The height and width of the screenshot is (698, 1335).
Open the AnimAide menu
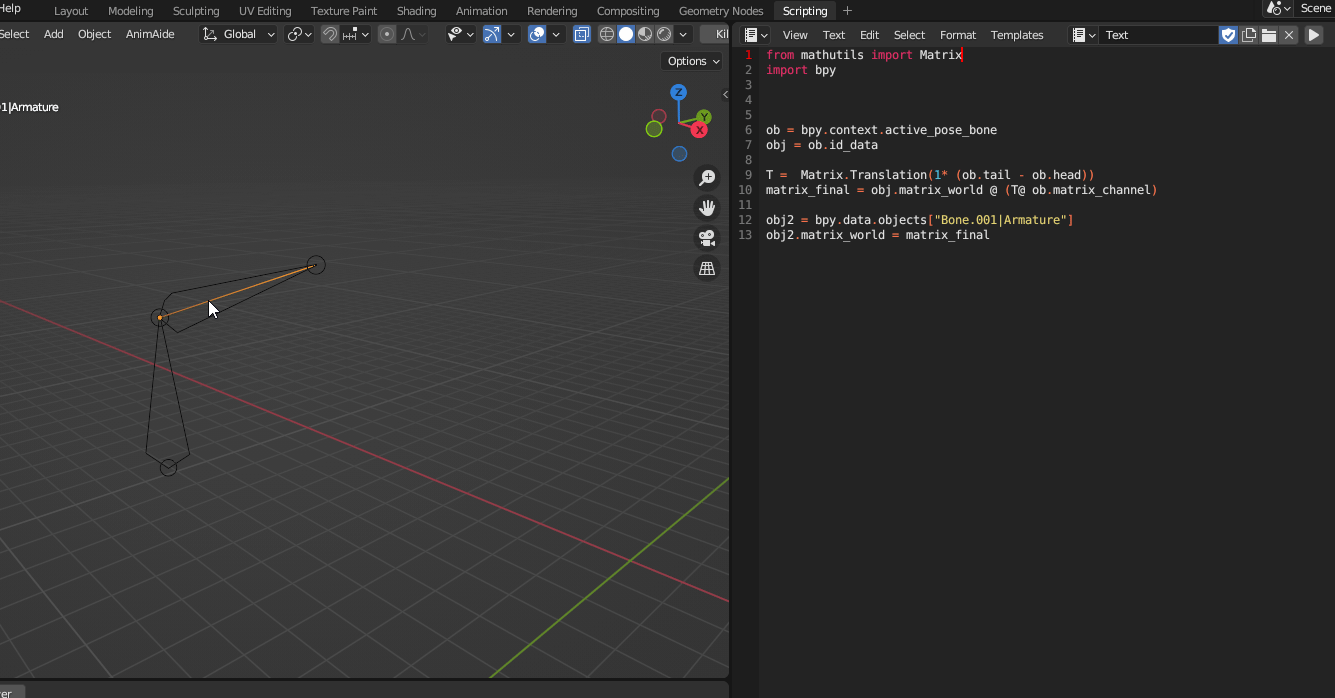click(150, 33)
